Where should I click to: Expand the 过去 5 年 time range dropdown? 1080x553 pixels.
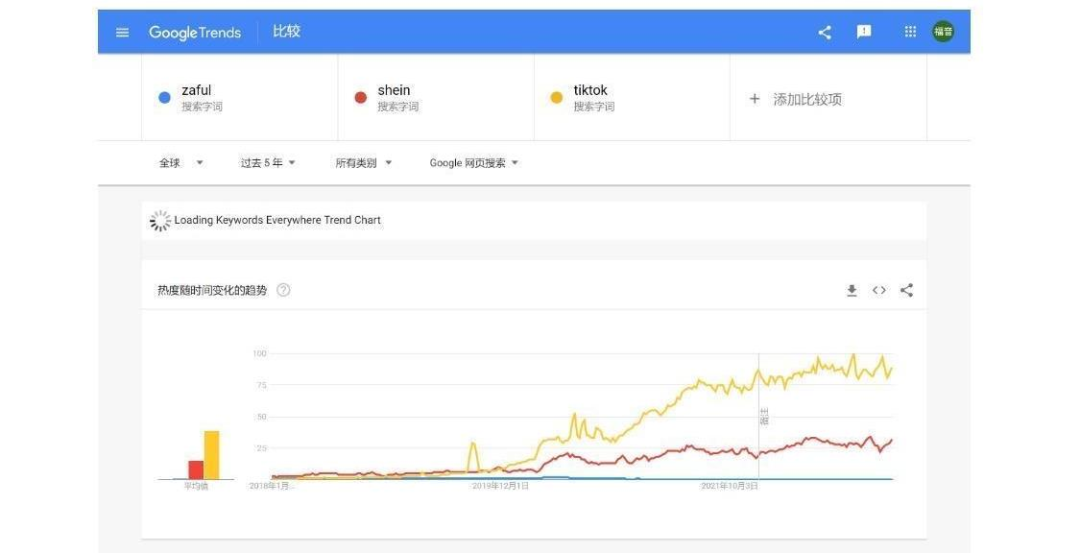(268, 163)
